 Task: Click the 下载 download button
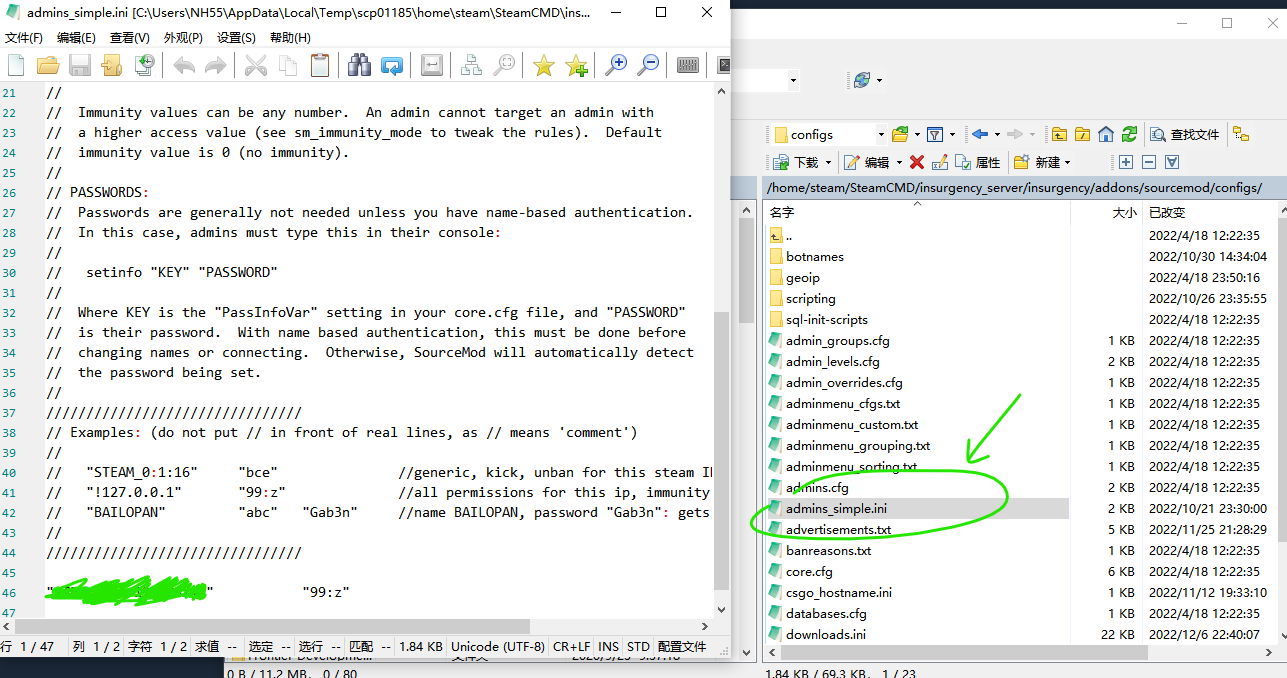(796, 162)
